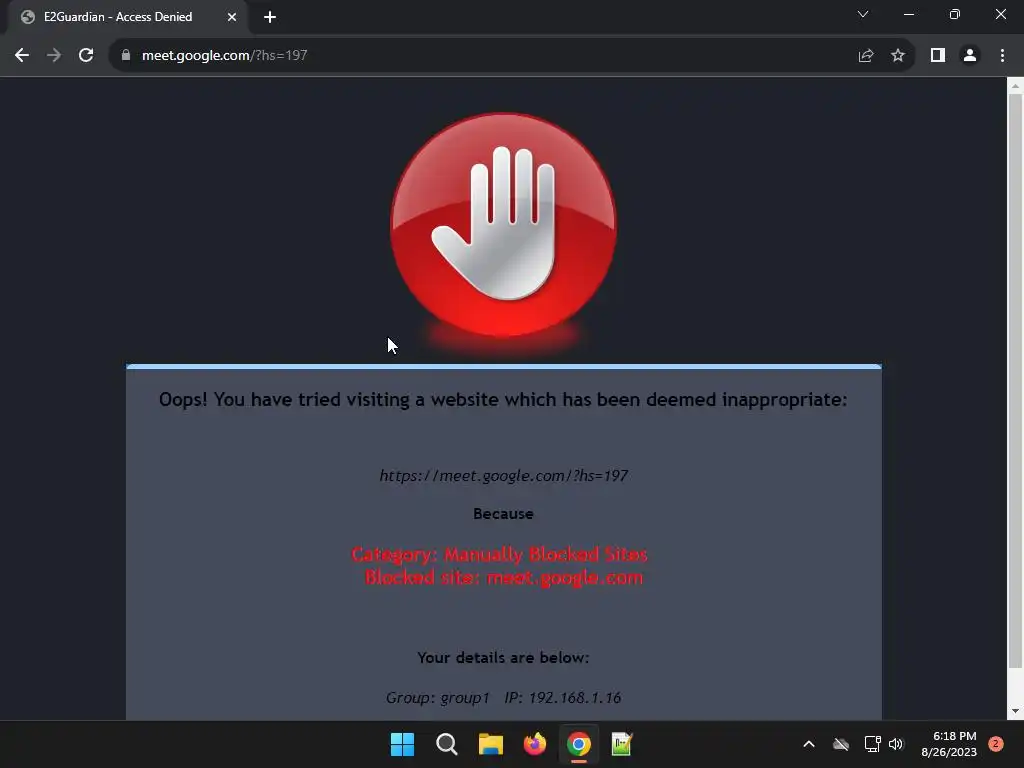The height and width of the screenshot is (768, 1024).
Task: Bookmark this tab with star icon
Action: [x=898, y=56]
